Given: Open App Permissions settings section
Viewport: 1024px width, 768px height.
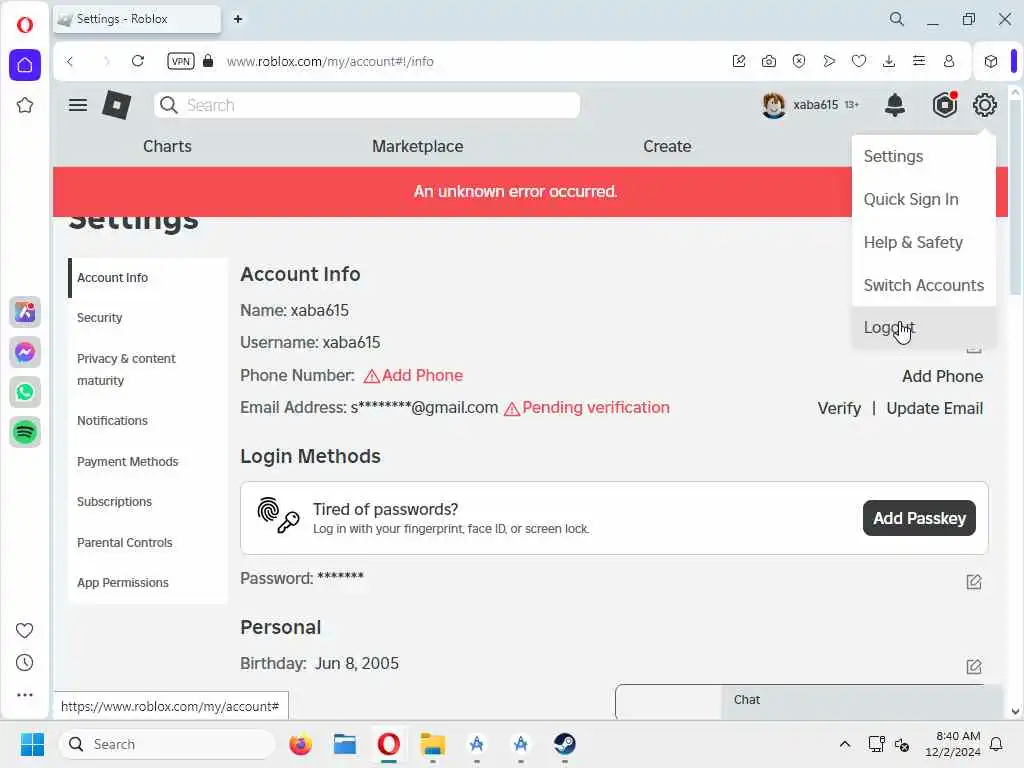Looking at the screenshot, I should (148, 583).
